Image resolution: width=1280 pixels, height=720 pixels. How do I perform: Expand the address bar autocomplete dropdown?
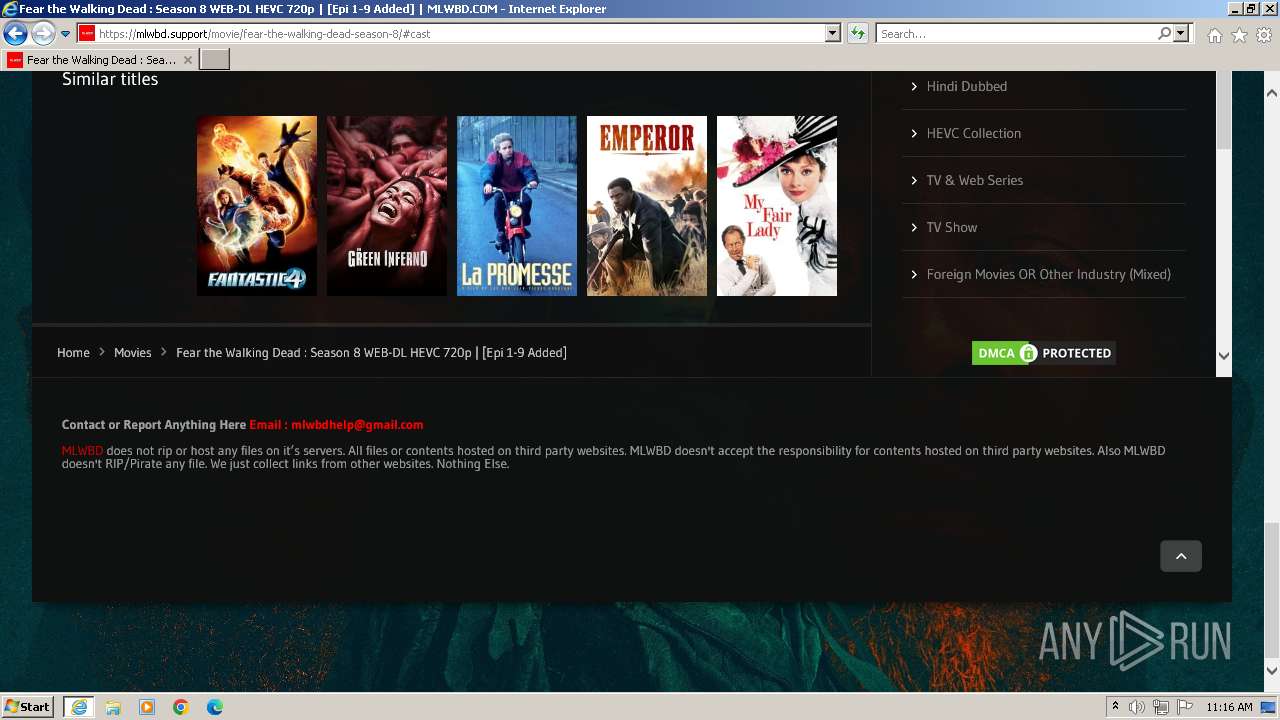click(x=832, y=34)
